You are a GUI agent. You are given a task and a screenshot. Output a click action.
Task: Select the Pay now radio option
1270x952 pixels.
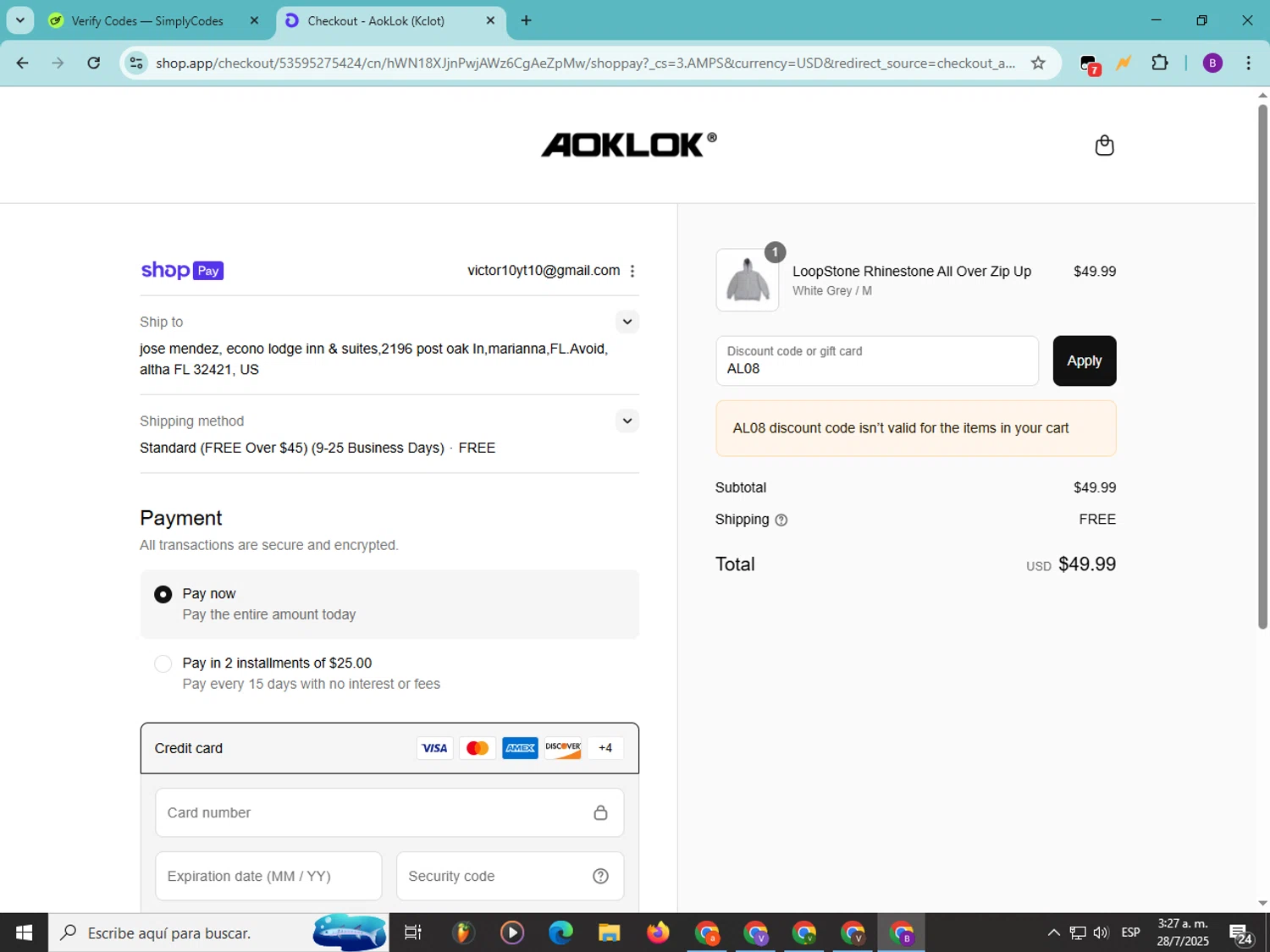click(x=163, y=595)
